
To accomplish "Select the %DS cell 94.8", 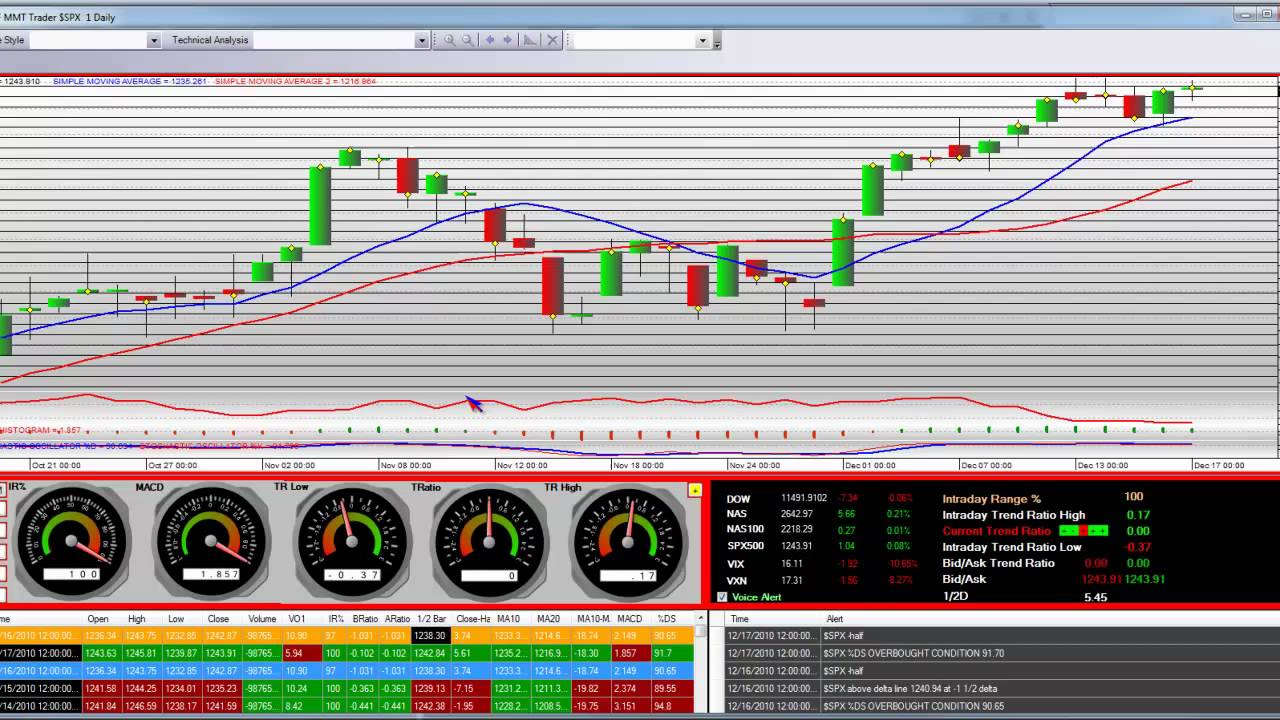I will coord(671,707).
